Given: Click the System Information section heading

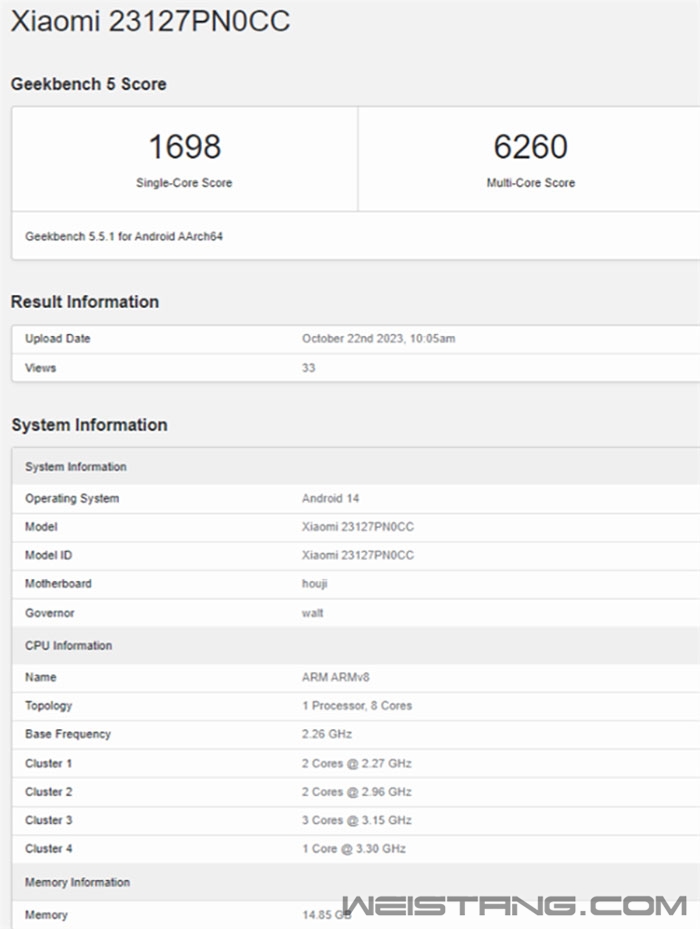Looking at the screenshot, I should [x=89, y=425].
